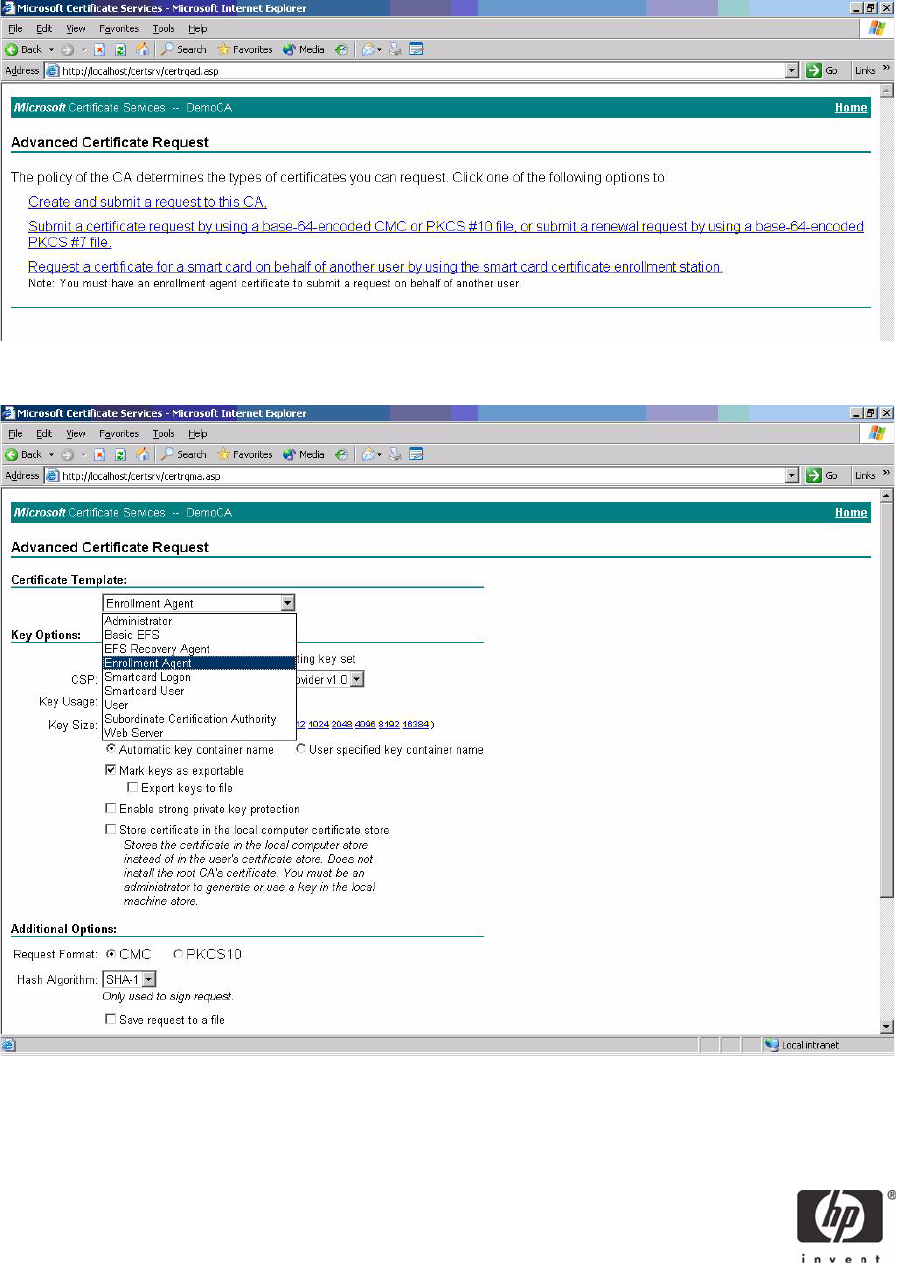This screenshot has height=1280, width=897.
Task: Uncheck Mark keys as exportable
Action: [111, 771]
